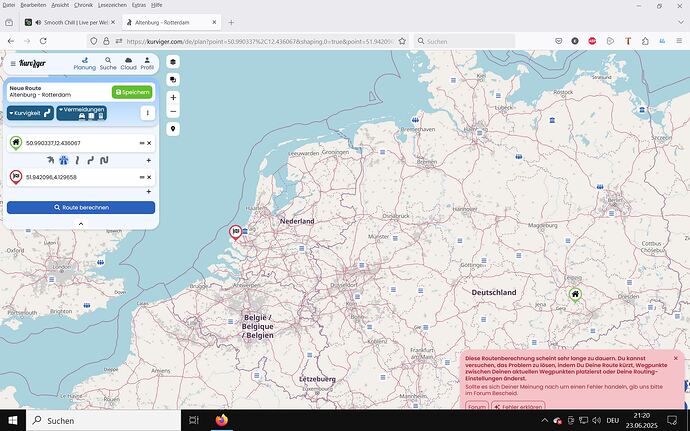This screenshot has height=431, width=690.
Task: Focus the Firefox Suchen search box
Action: tap(464, 41)
